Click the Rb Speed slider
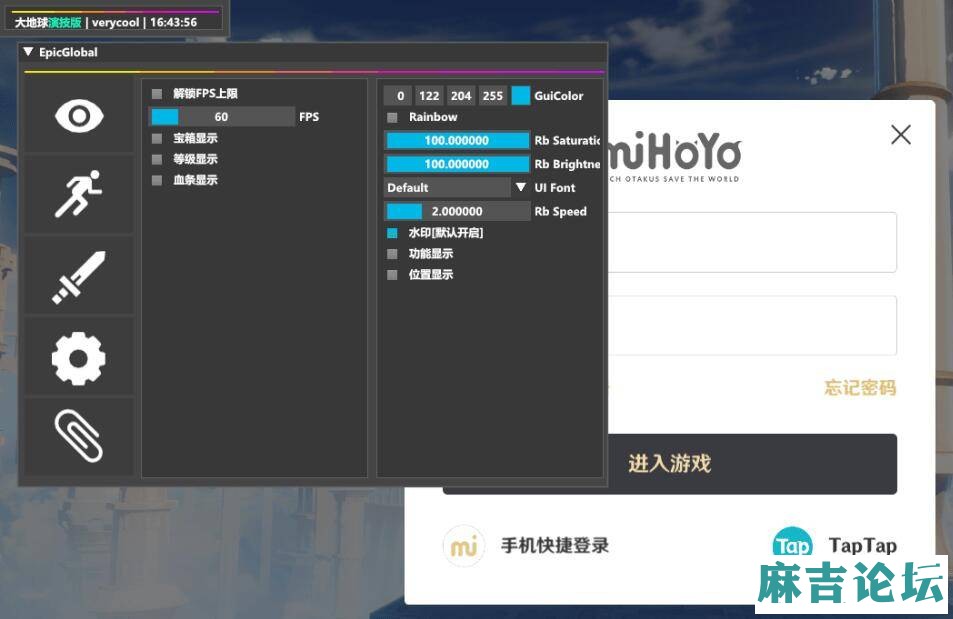Image resolution: width=953 pixels, height=619 pixels. pos(457,212)
